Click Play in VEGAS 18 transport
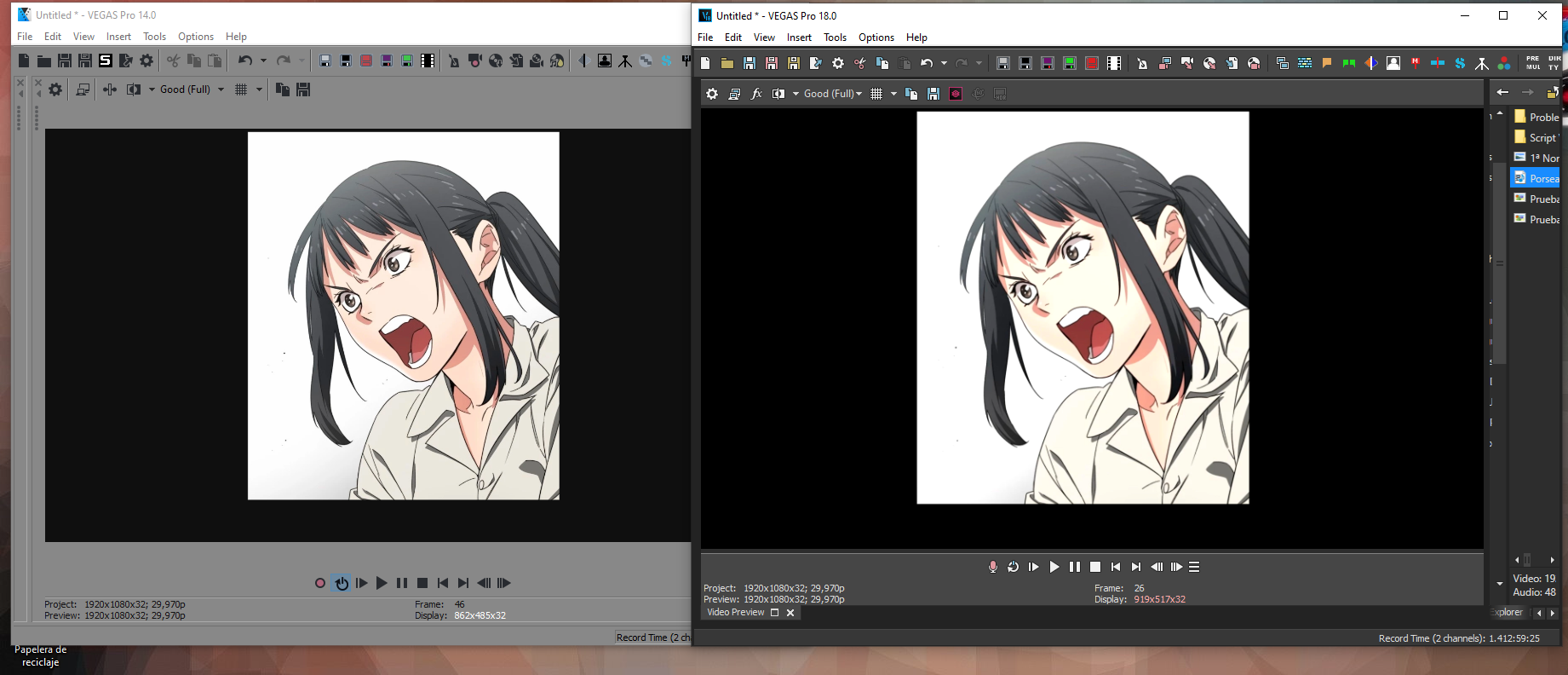Screen dimensions: 1568x675 point(1054,567)
